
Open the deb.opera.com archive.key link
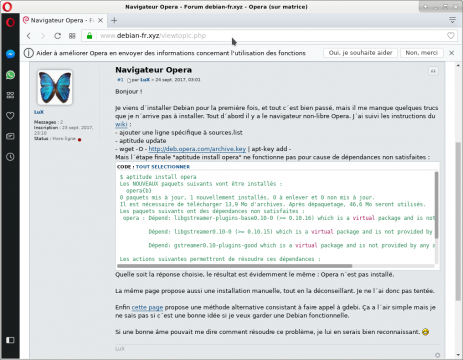197,149
